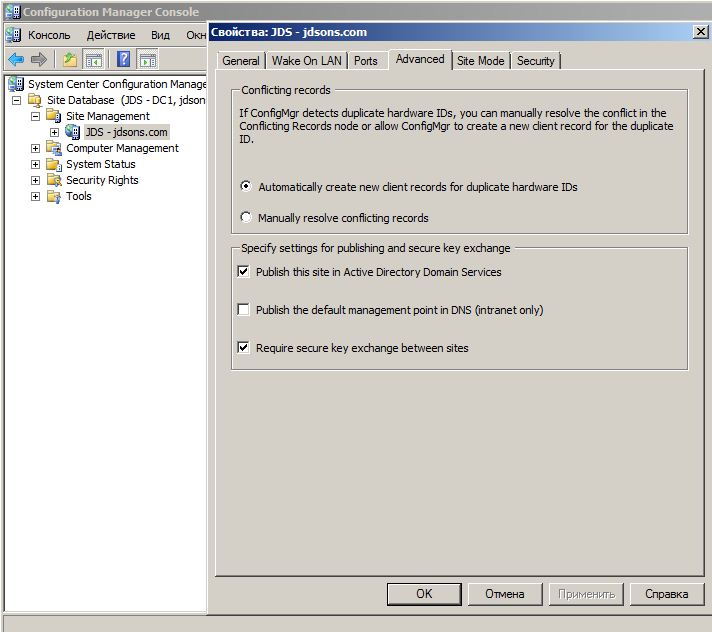Screen dimensions: 712x632
Task: Open the Ports tab
Action: point(366,61)
